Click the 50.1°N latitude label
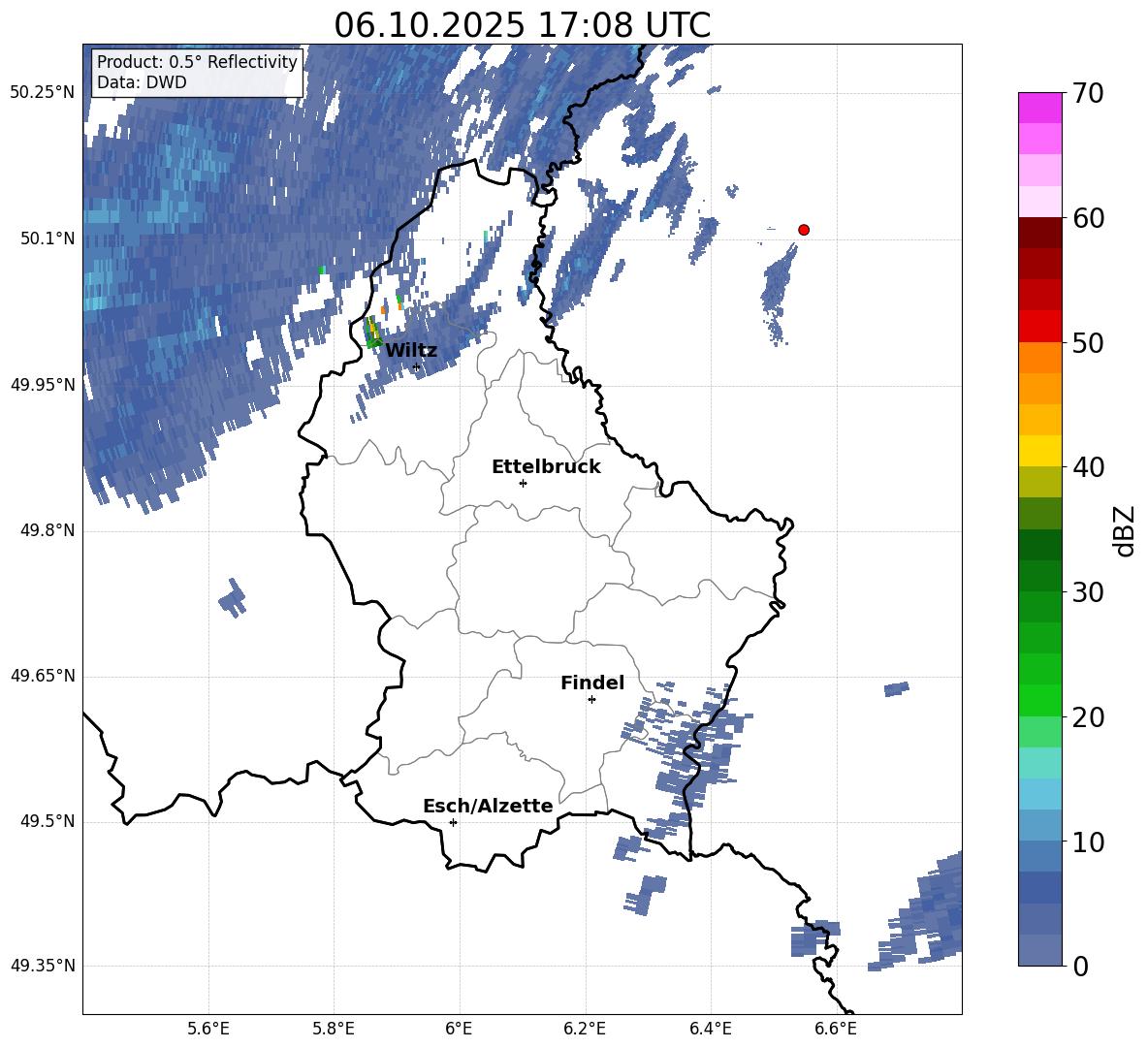 (48, 238)
